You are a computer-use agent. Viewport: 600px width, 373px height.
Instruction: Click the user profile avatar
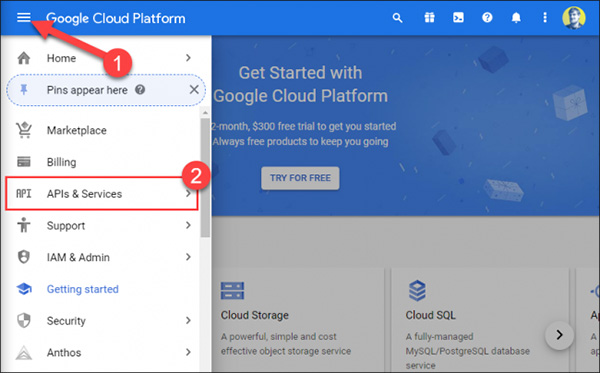tap(574, 18)
